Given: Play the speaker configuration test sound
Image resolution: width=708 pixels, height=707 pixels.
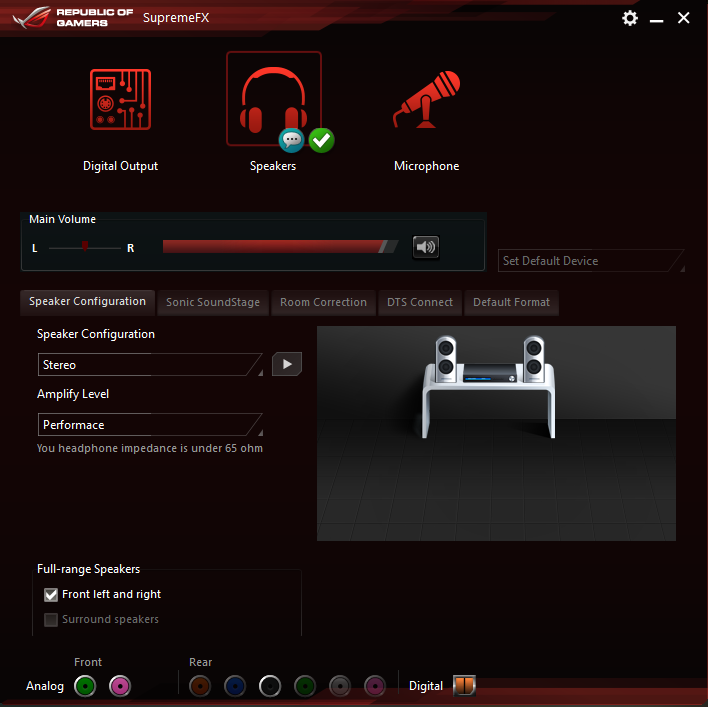Looking at the screenshot, I should click(x=287, y=364).
